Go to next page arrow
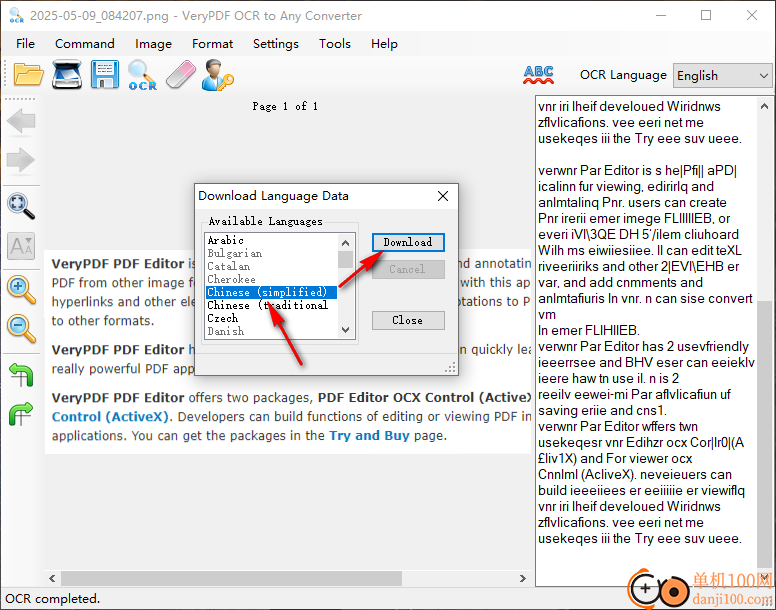This screenshot has width=776, height=610. click(21, 160)
